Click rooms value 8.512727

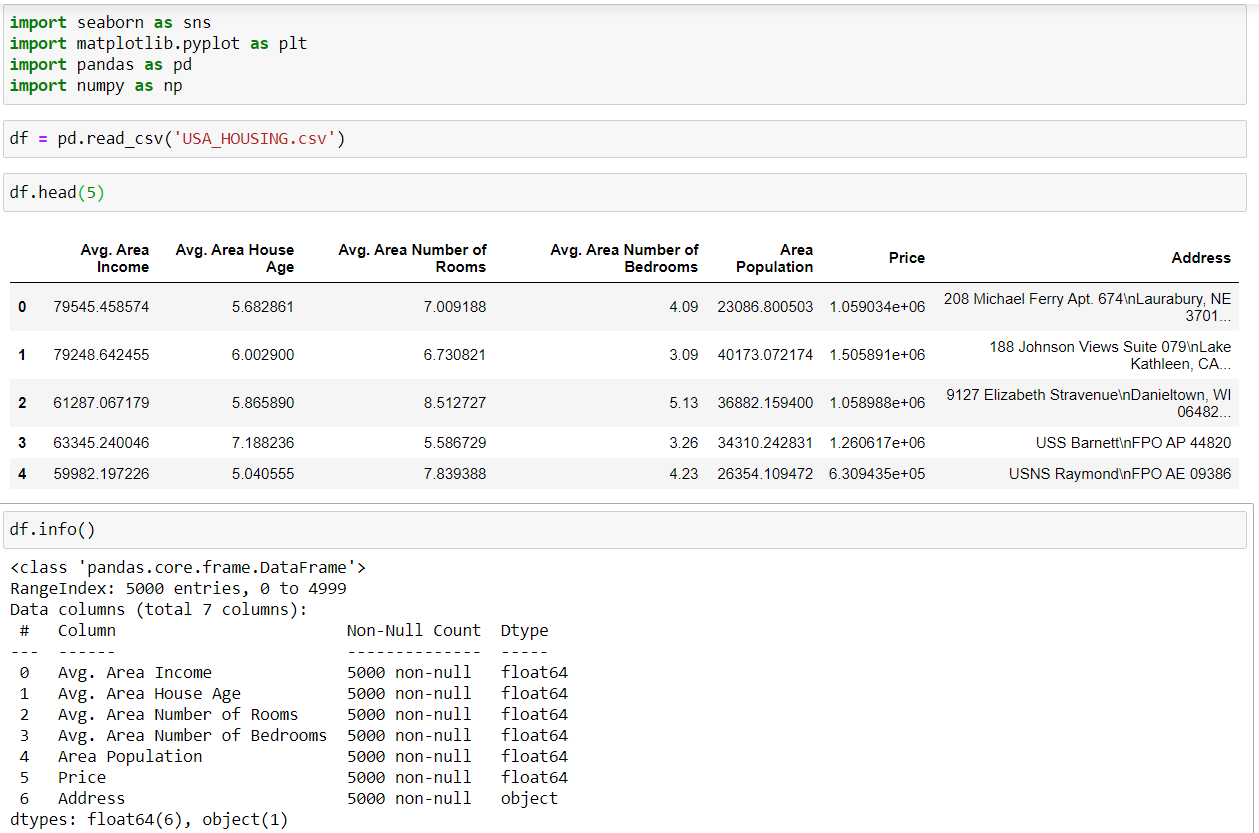[x=455, y=403]
